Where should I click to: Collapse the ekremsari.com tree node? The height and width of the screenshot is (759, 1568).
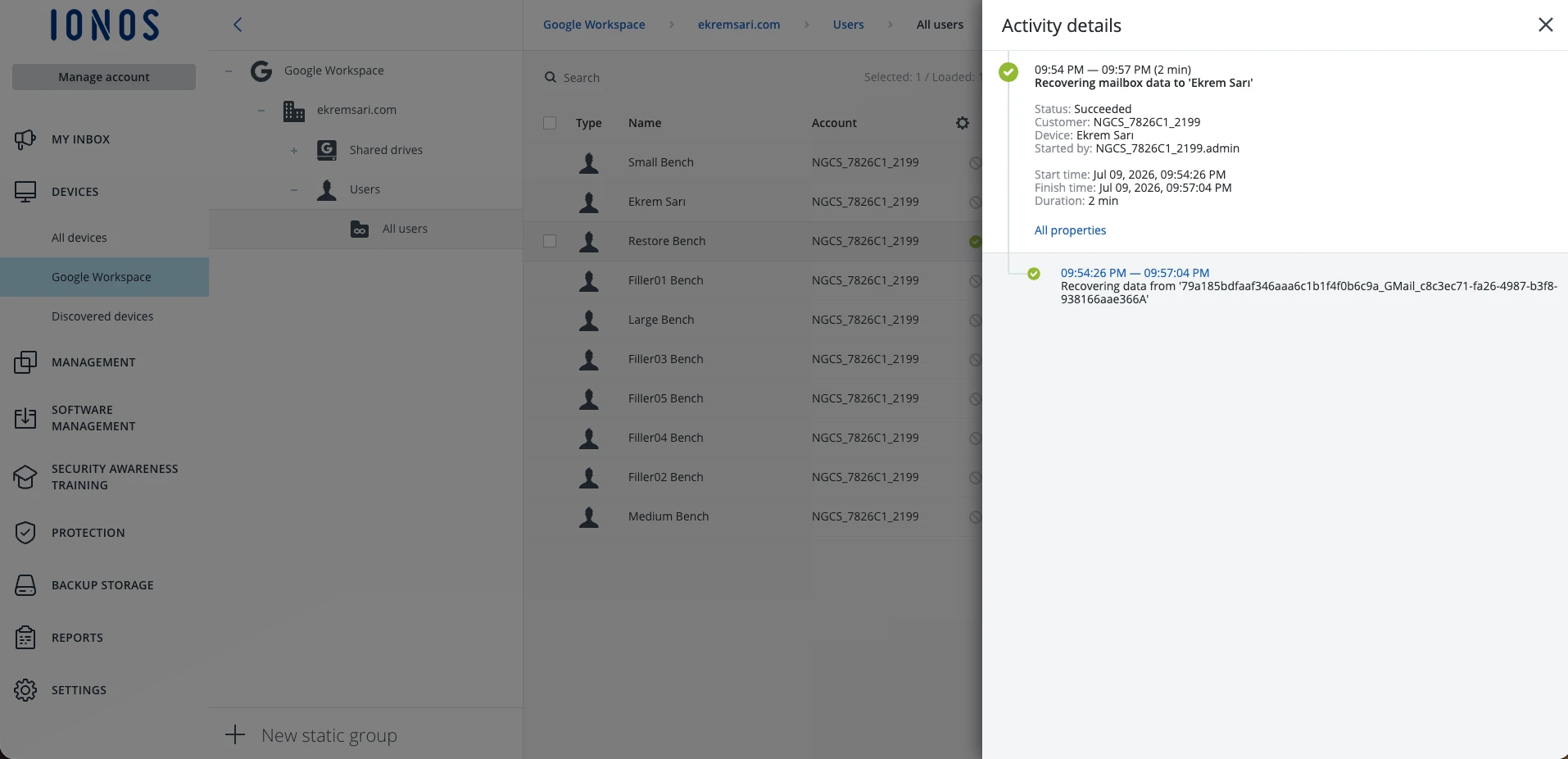[261, 110]
